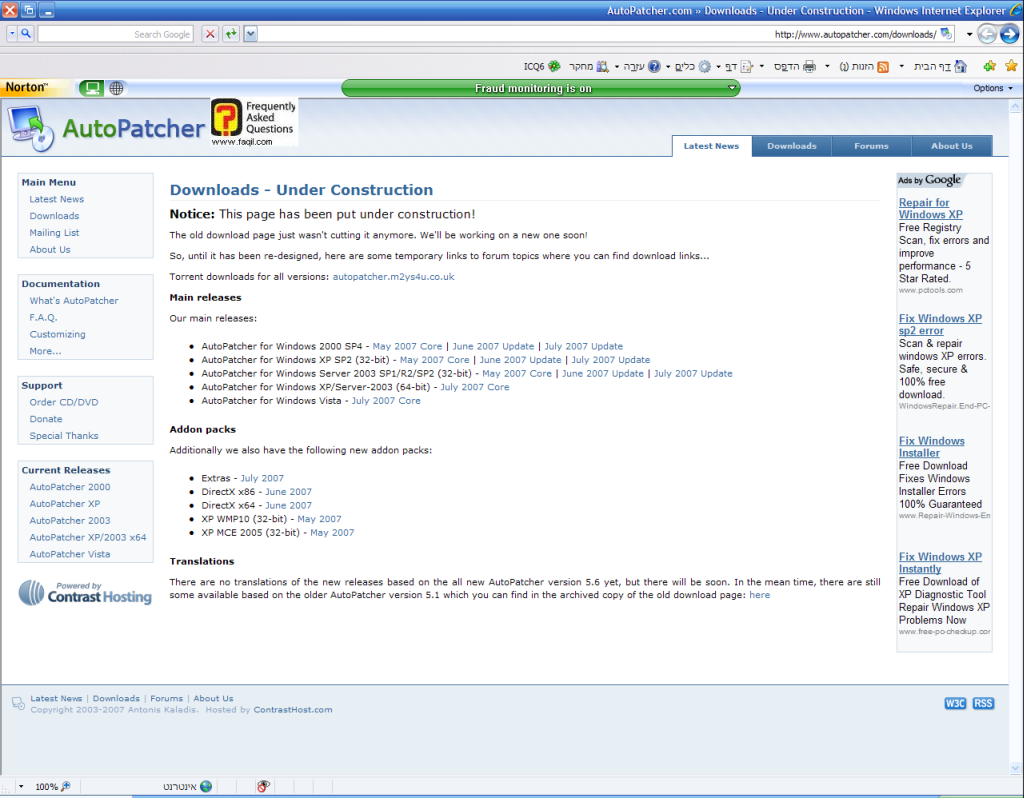Viewport: 1024px width, 798px height.
Task: Click the Add to Favorites green plus star
Action: (990, 66)
